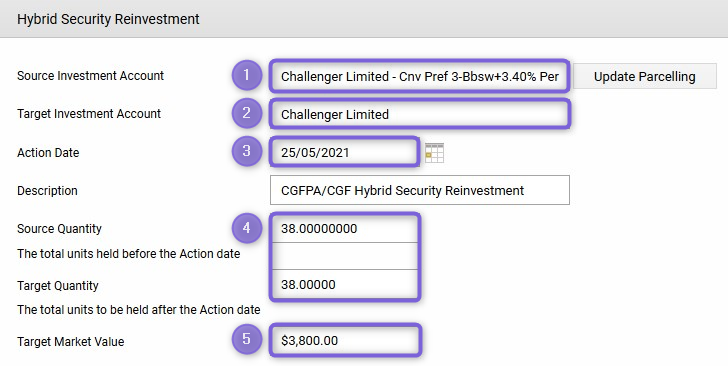This screenshot has width=728, height=366.
Task: Click the step 2 circle marker
Action: [x=247, y=113]
